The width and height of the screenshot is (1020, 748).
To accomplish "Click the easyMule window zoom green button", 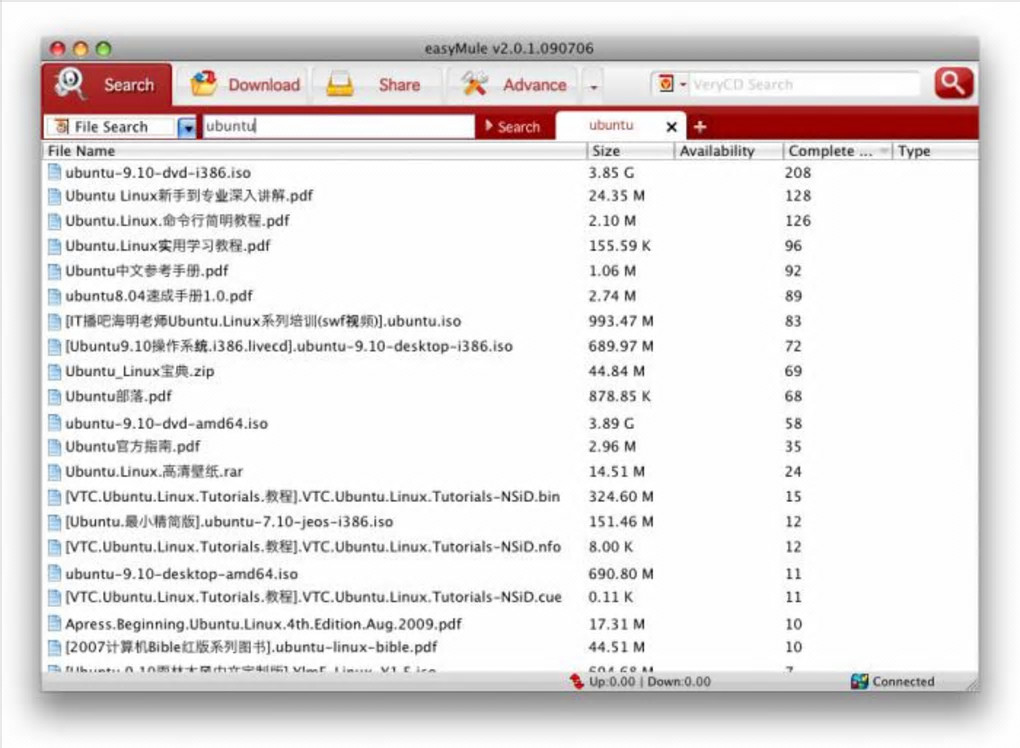I will (x=104, y=49).
